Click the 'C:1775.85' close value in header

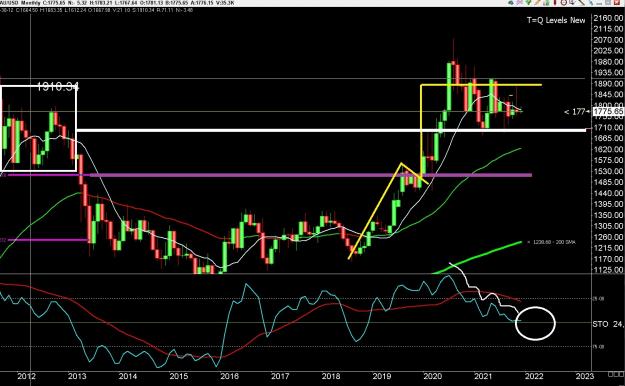[55, 3]
